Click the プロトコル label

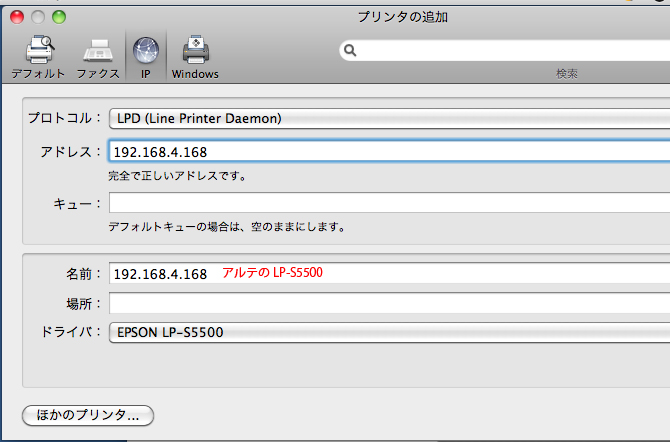(x=65, y=118)
